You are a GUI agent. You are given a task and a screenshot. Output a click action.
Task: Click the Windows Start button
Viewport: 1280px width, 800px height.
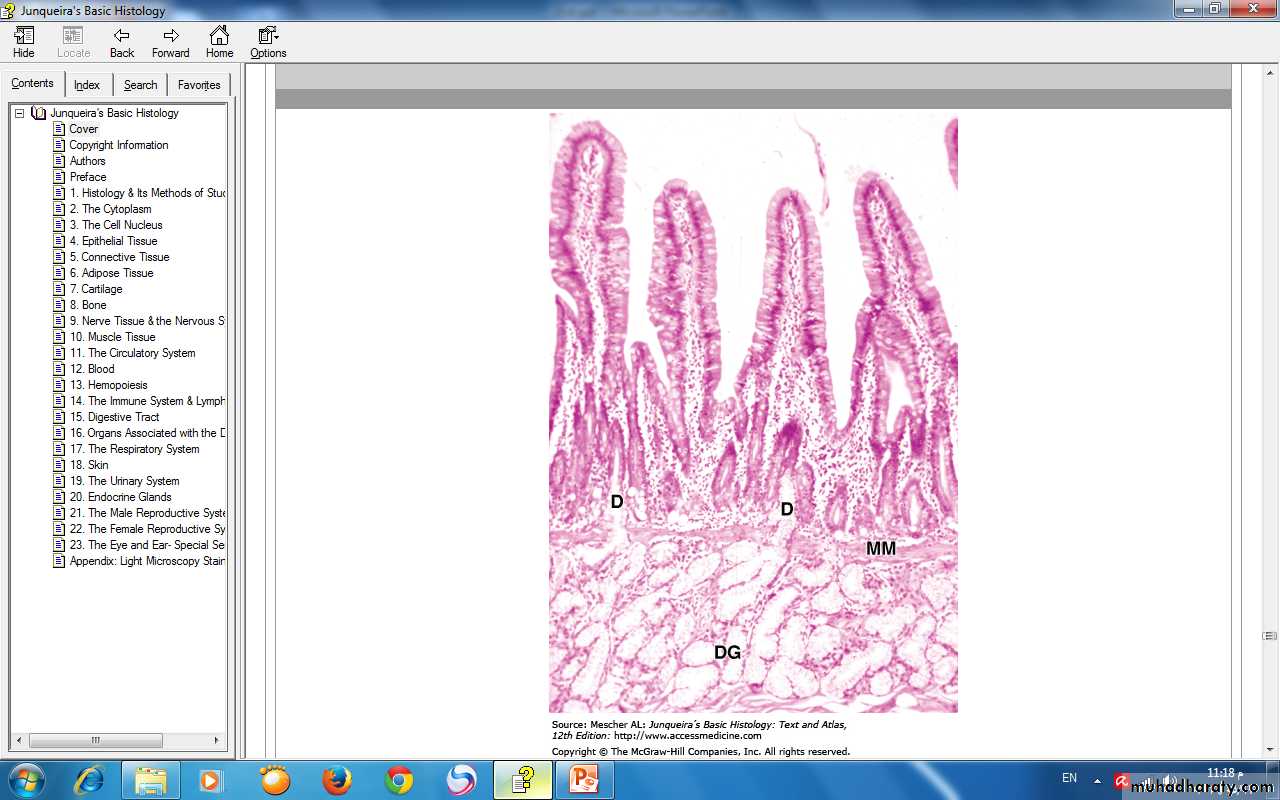(x=25, y=780)
